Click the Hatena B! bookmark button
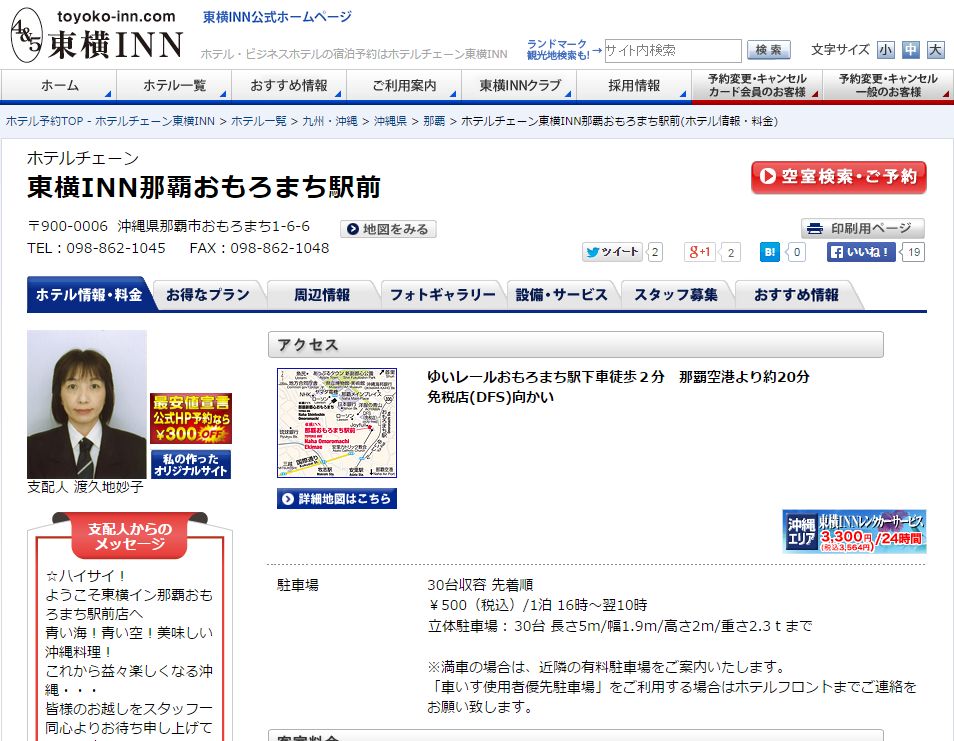 pyautogui.click(x=770, y=252)
